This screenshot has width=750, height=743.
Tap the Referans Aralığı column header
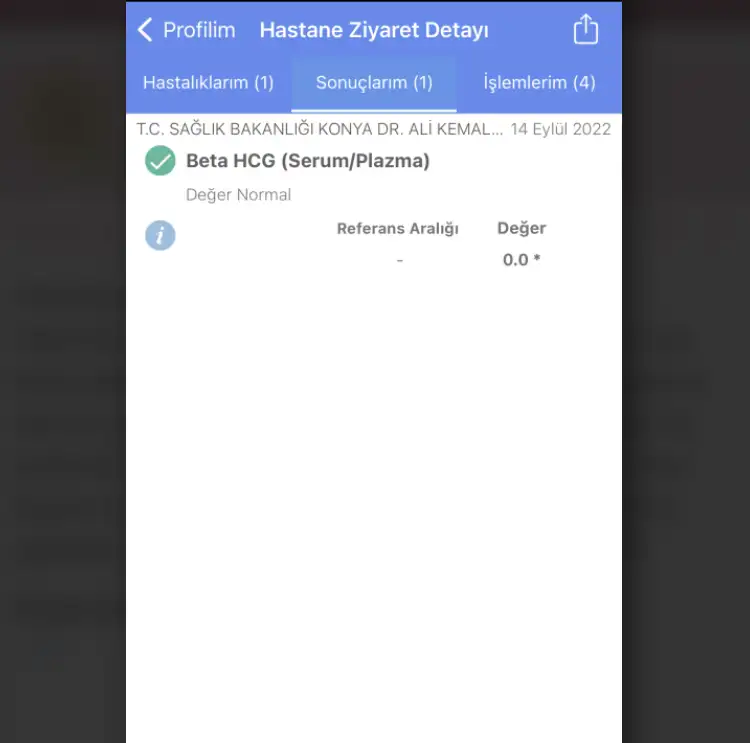[397, 229]
